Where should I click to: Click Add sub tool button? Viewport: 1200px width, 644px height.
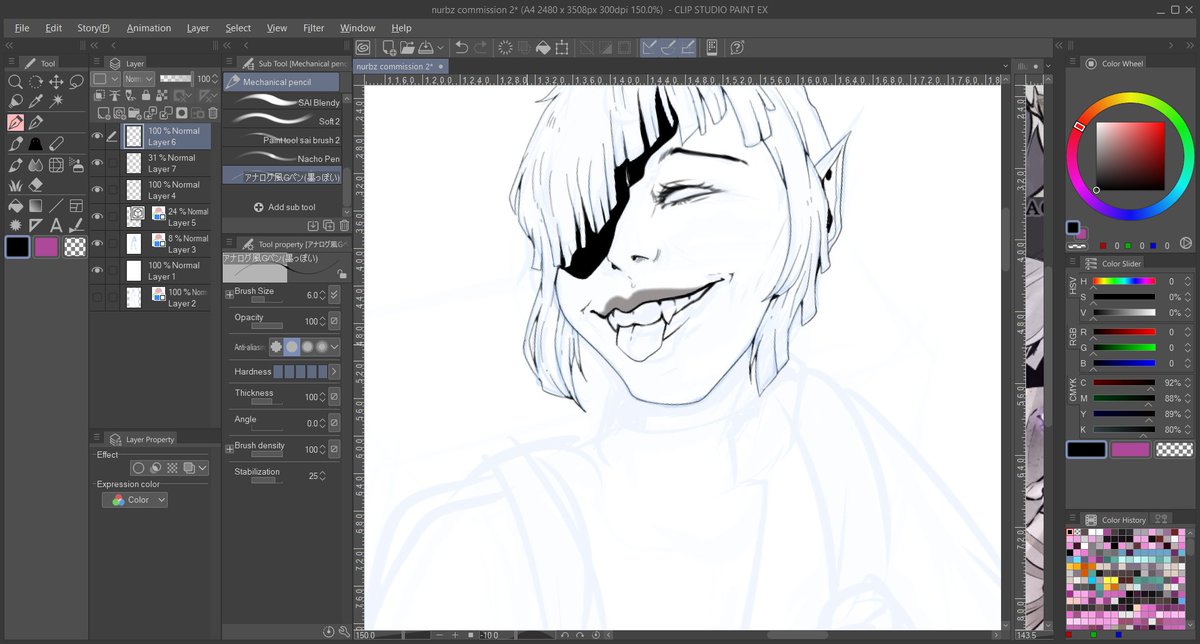click(x=284, y=207)
